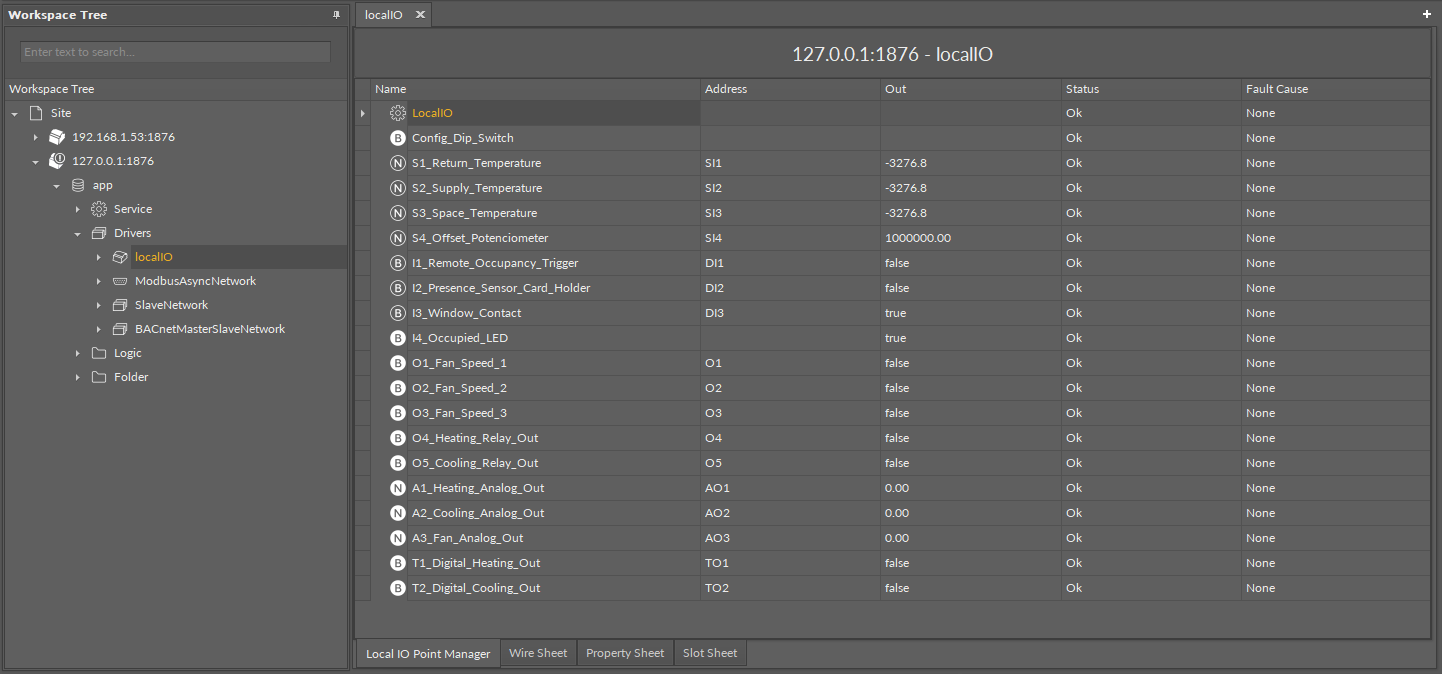Image resolution: width=1442 pixels, height=674 pixels.
Task: Click the pin icon on Workspace Tree panel
Action: click(x=336, y=15)
